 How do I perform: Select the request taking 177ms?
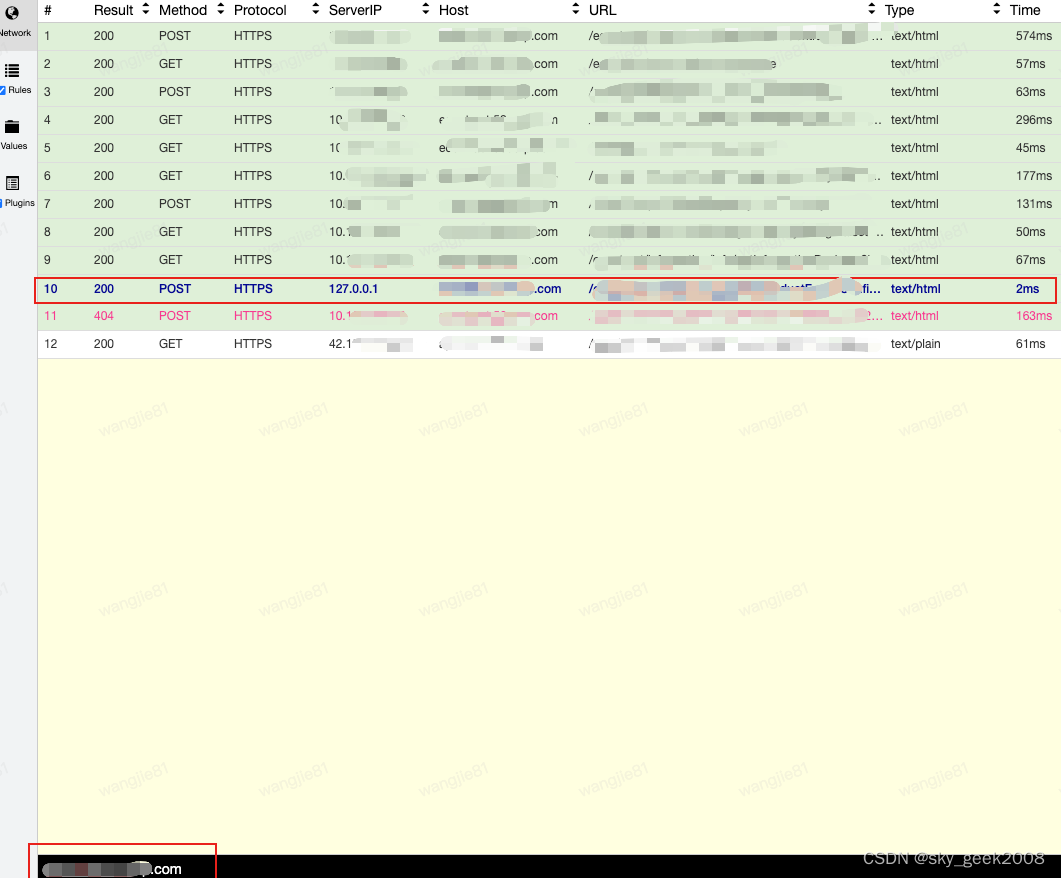[x=549, y=176]
